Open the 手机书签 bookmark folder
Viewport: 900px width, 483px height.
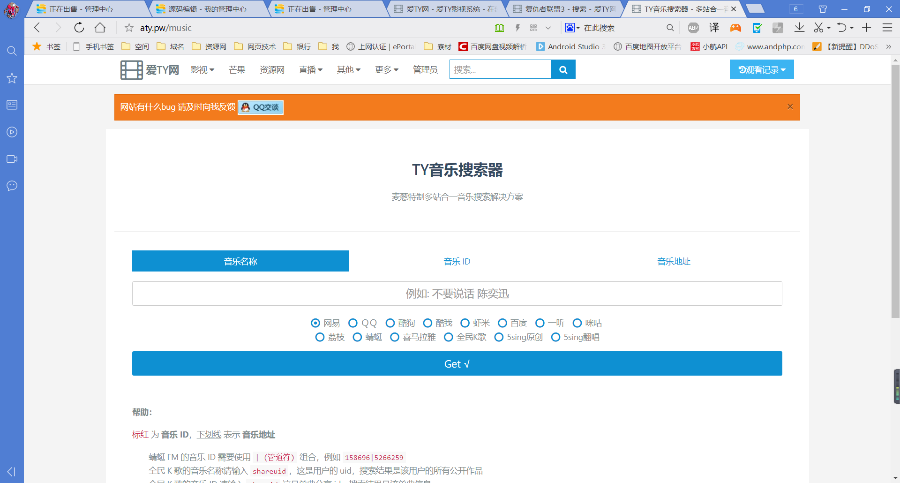click(94, 47)
